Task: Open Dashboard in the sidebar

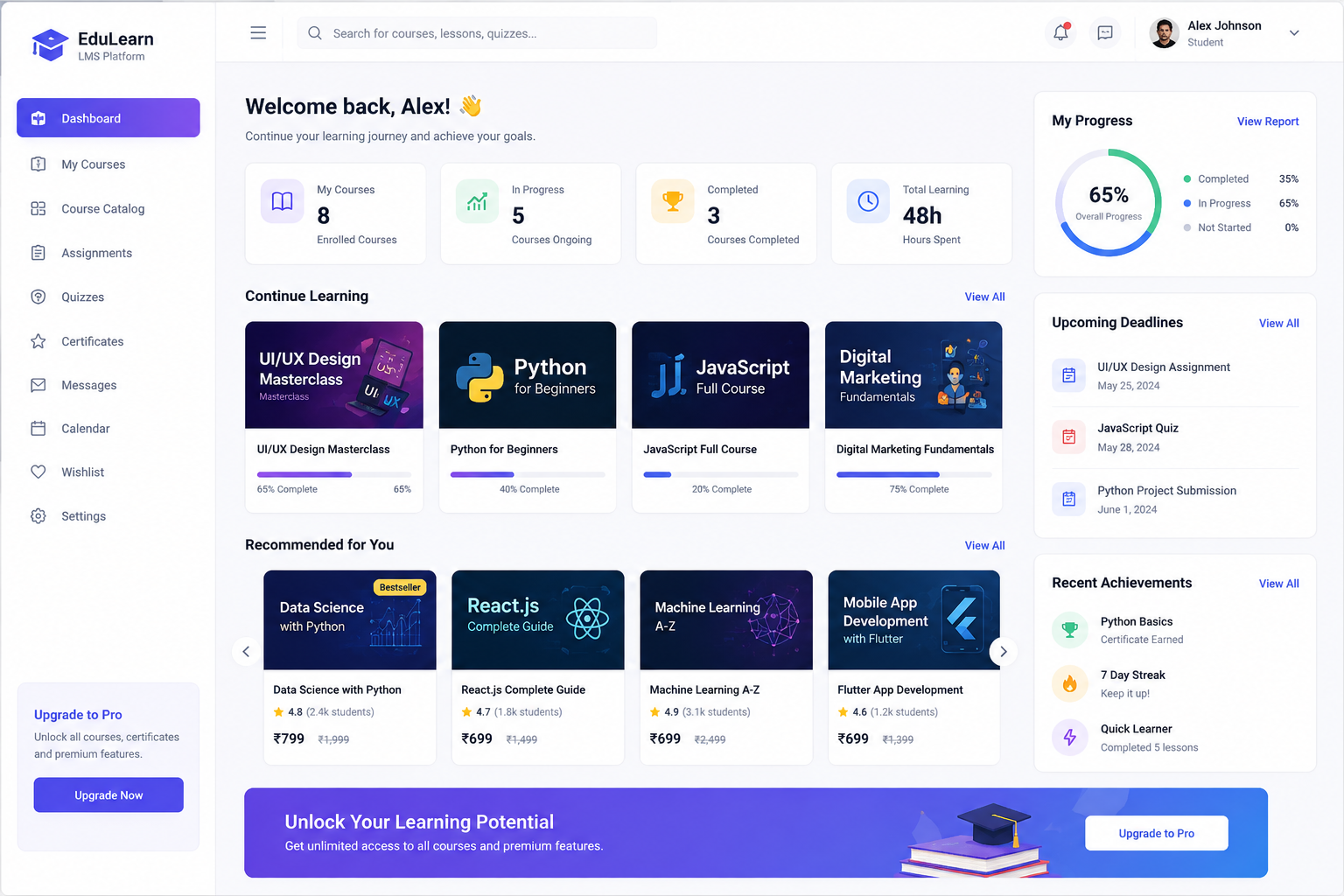Action: (108, 118)
